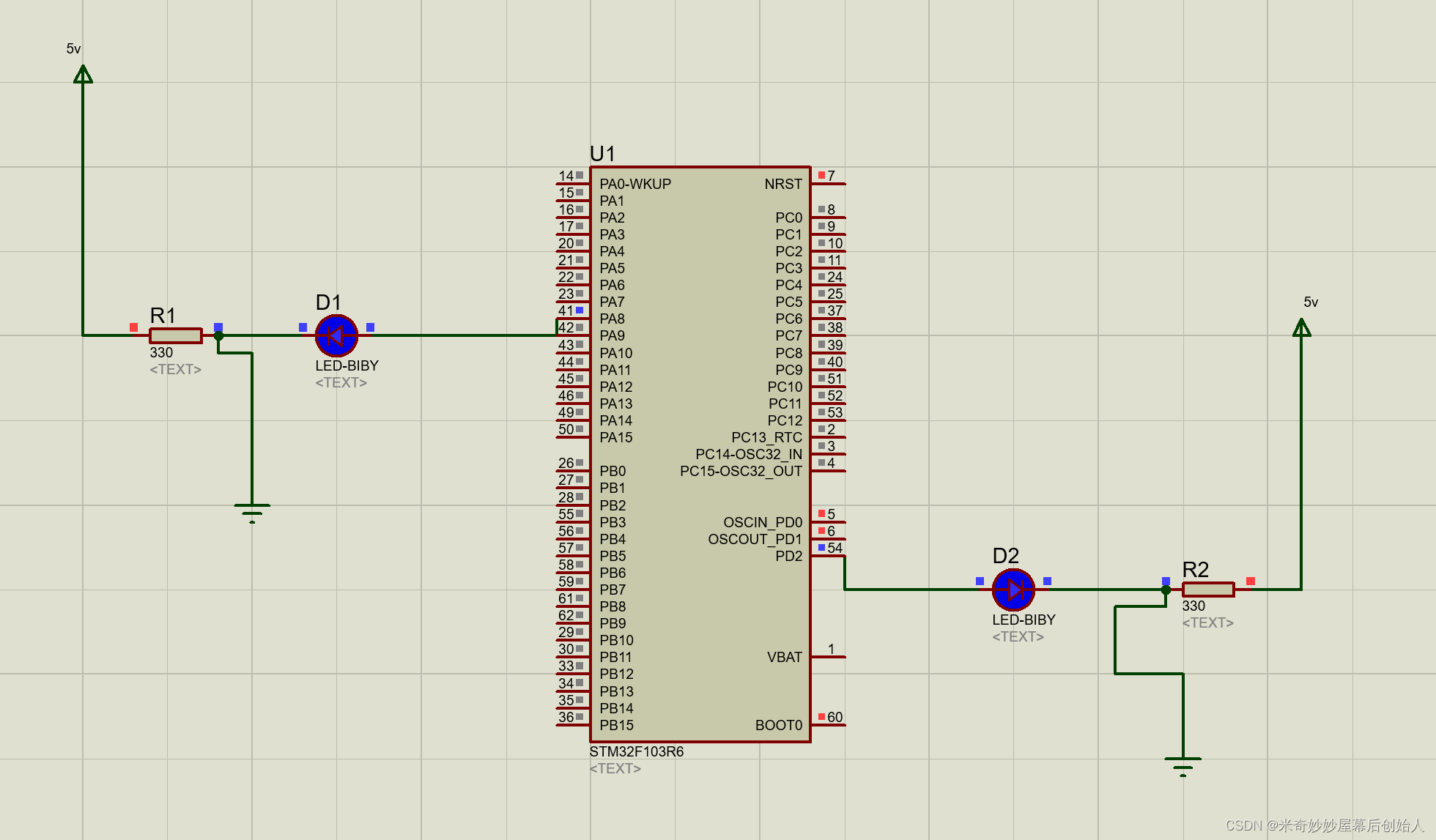
Task: Click the PC13_RTC pin label
Action: click(767, 437)
